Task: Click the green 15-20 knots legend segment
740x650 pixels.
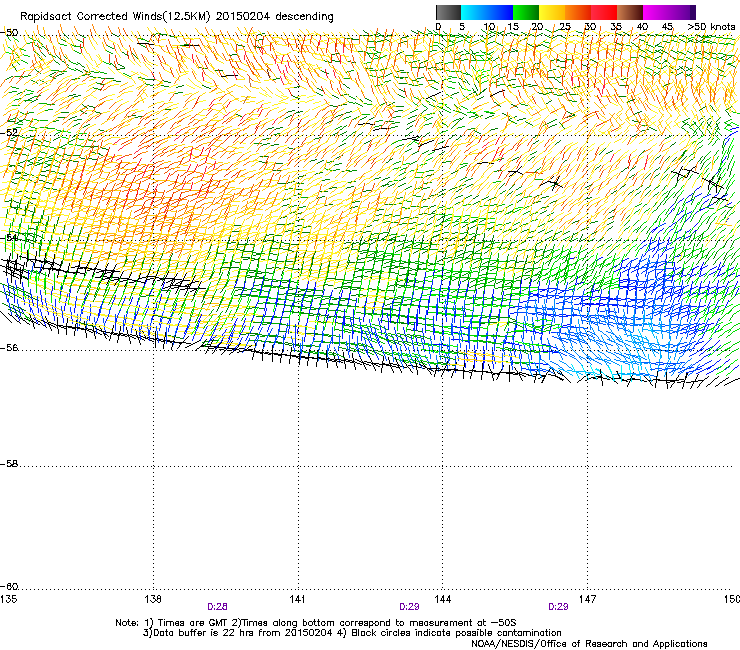Action: [x=526, y=12]
